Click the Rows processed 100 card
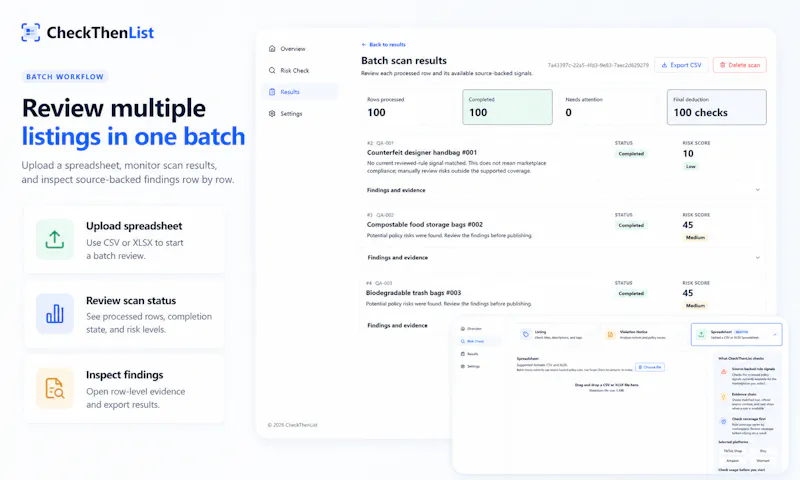Image resolution: width=800 pixels, height=480 pixels. pos(408,107)
